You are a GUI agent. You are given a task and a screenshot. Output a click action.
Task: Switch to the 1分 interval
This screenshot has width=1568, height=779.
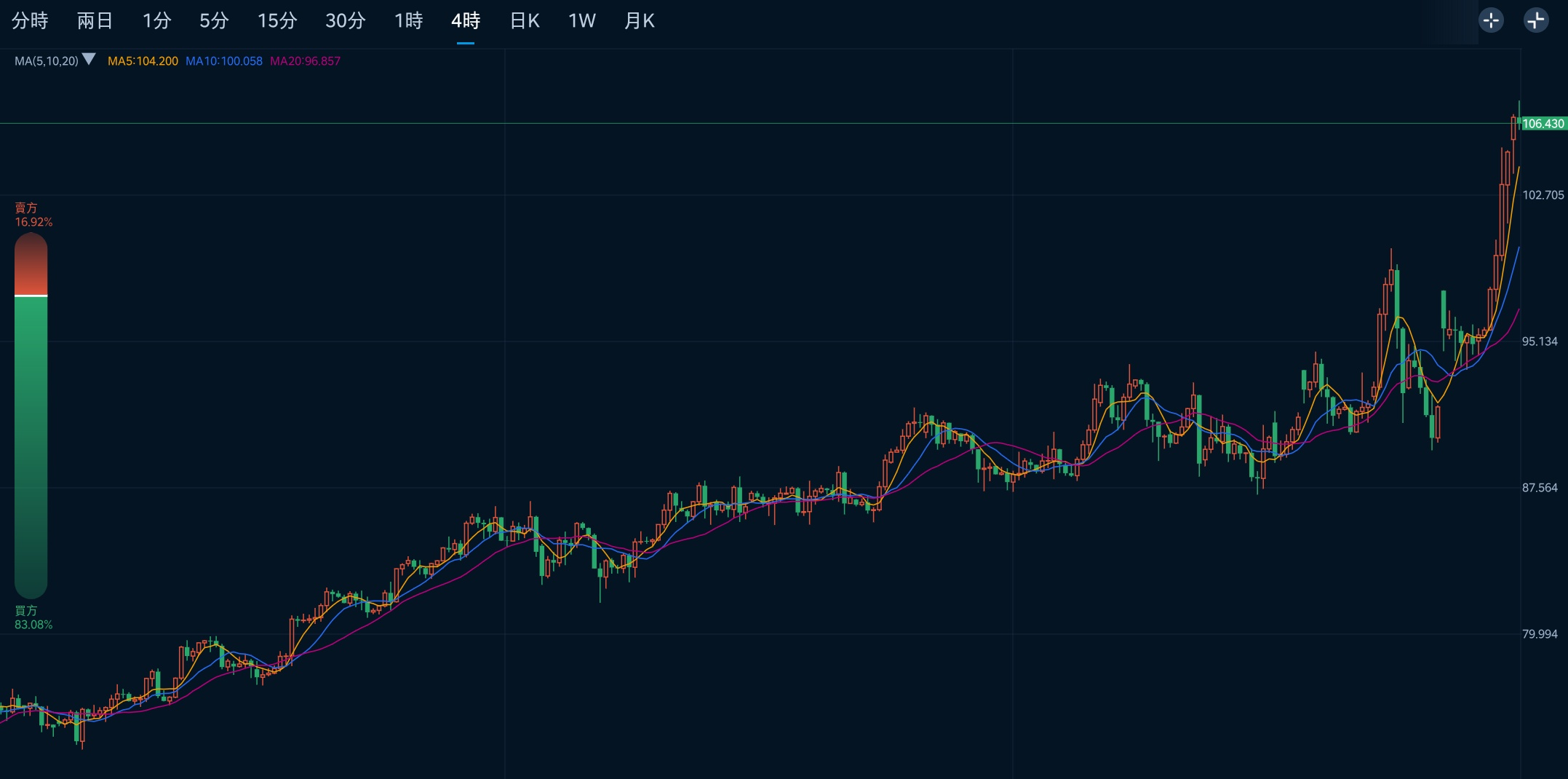coord(156,21)
